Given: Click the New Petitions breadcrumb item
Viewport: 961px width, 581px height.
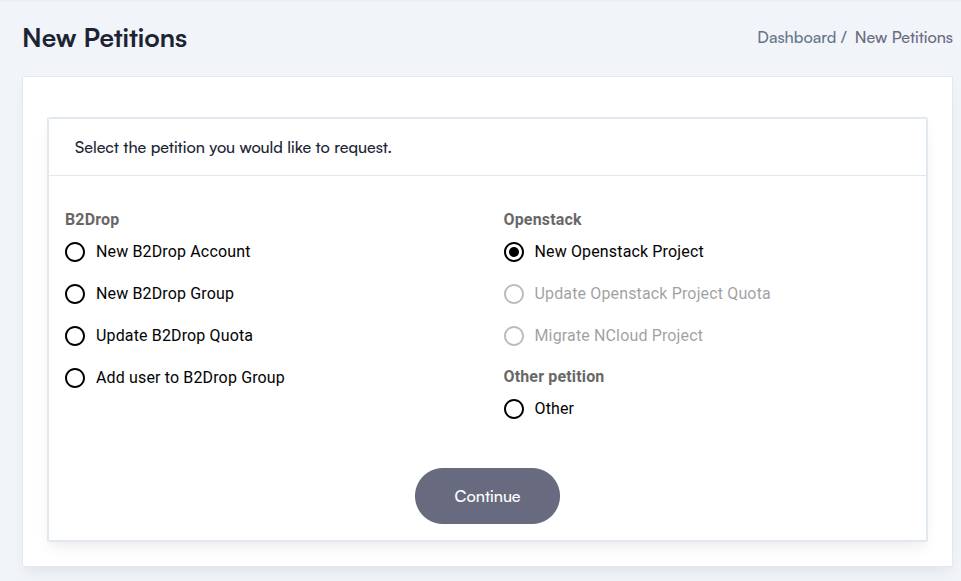Looking at the screenshot, I should 903,37.
